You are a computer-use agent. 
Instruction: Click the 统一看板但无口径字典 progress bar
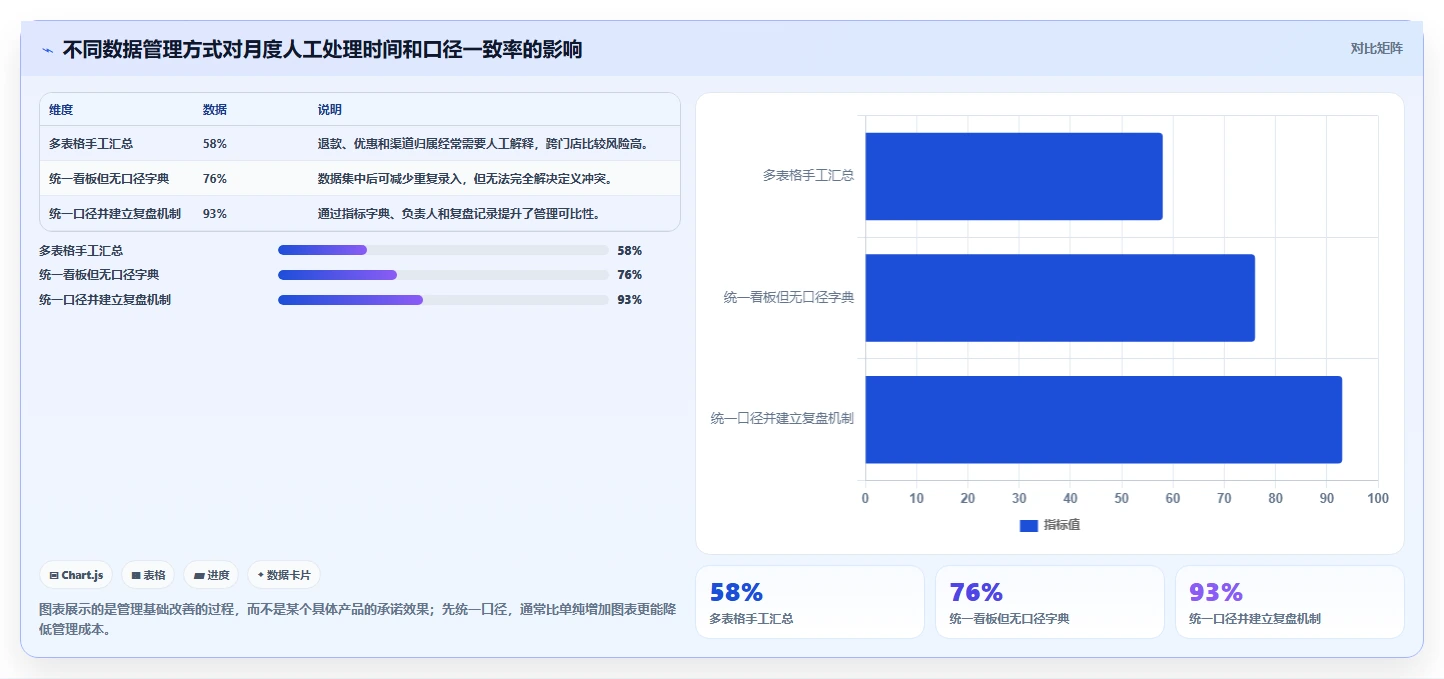[443, 275]
